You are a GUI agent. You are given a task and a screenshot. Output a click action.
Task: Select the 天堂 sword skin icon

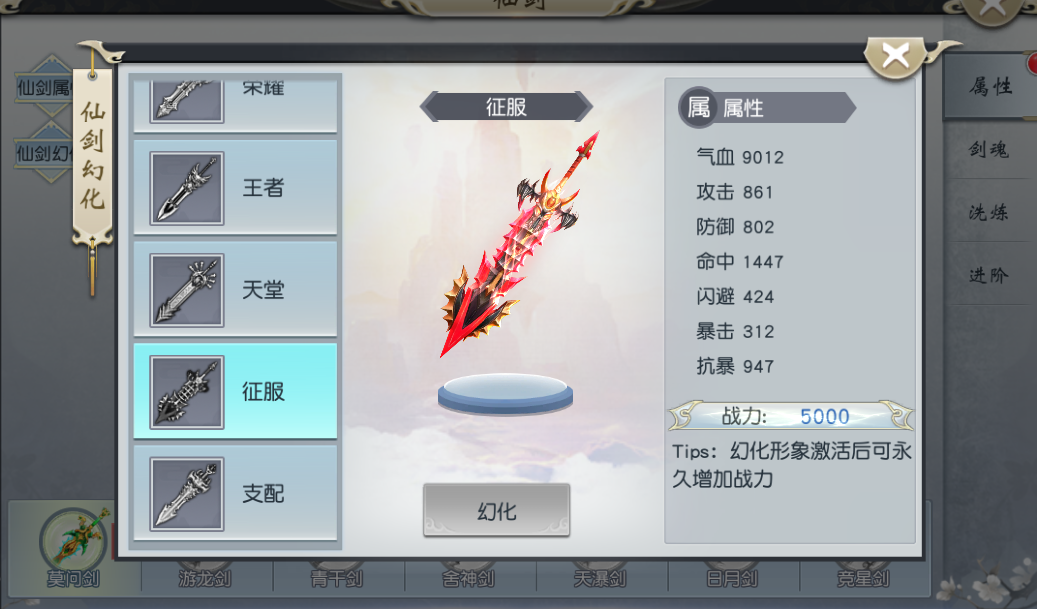pos(187,290)
